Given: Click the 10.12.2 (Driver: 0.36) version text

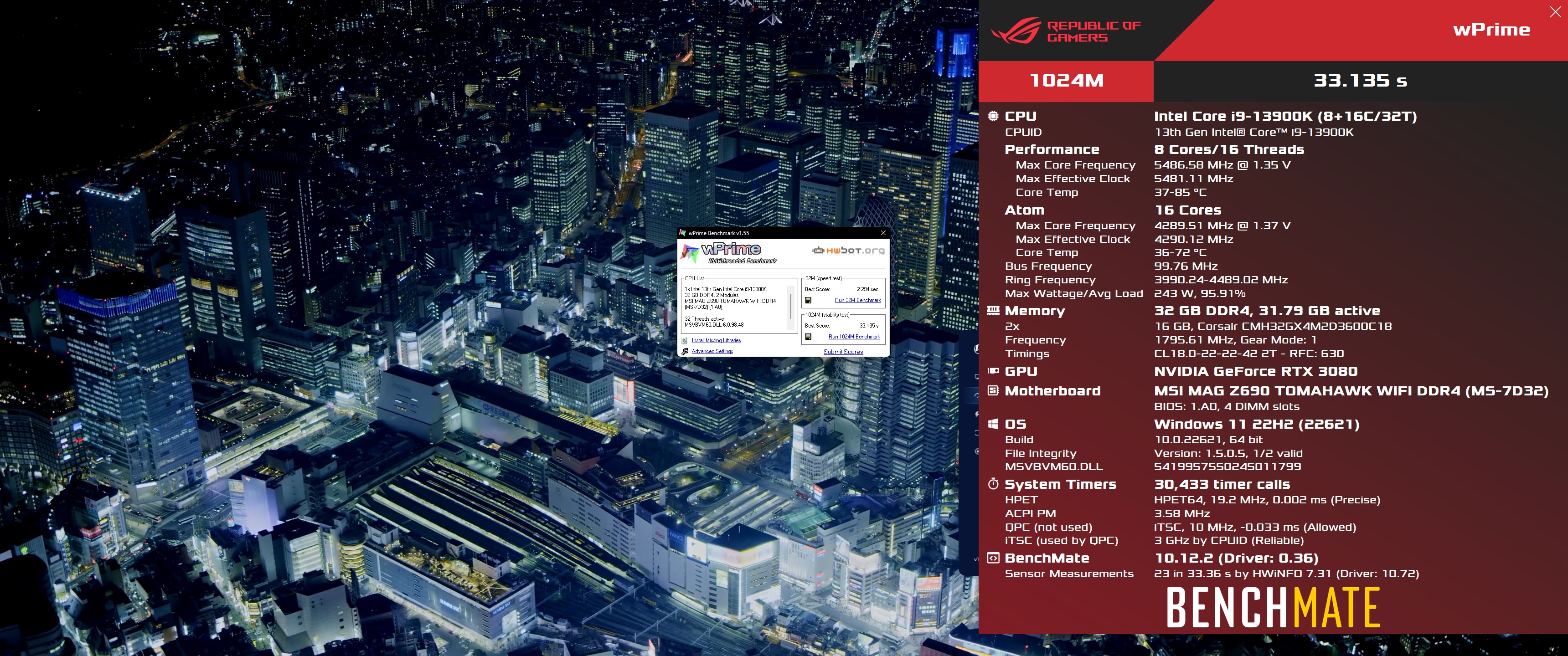Looking at the screenshot, I should click(1236, 558).
